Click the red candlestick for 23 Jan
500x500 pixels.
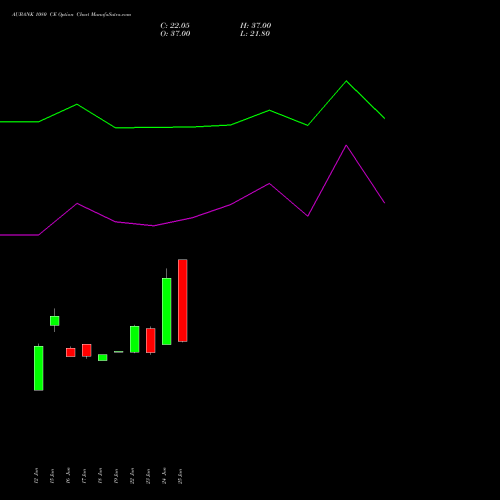click(151, 340)
